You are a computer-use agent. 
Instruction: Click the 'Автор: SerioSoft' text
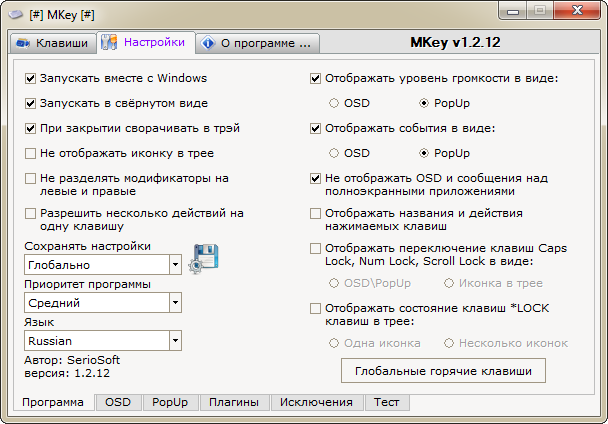pos(72,360)
